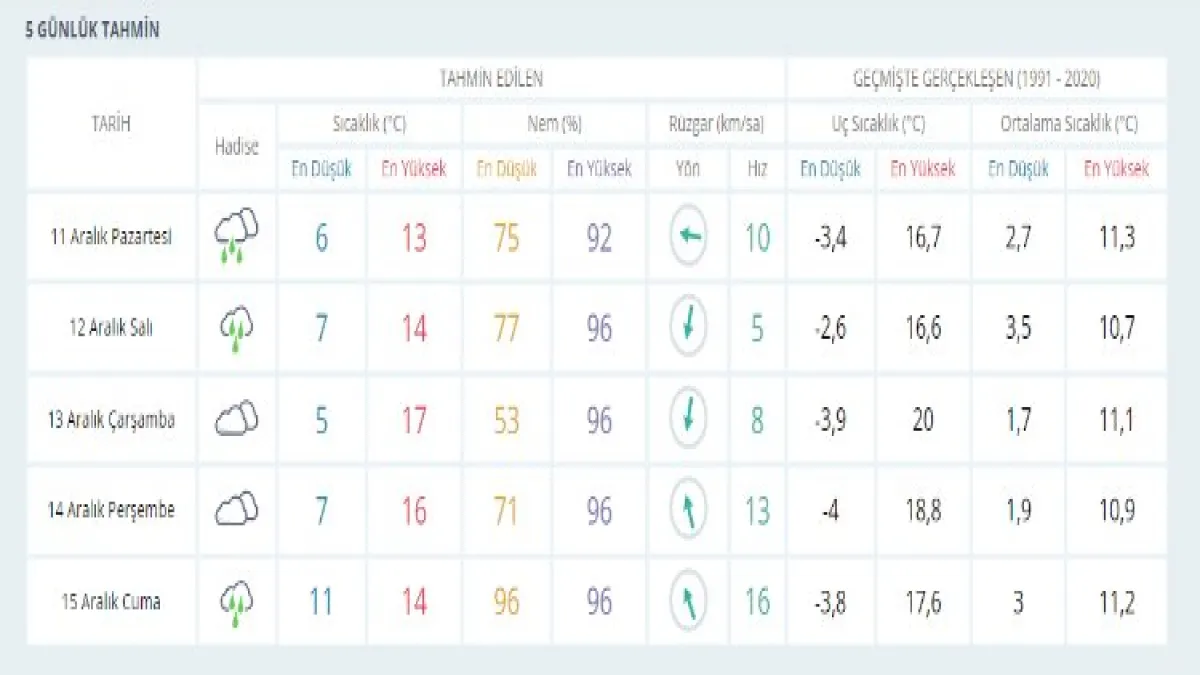This screenshot has width=1200, height=675.
Task: Click the wind direction icon for 14 Aralık
Action: [x=688, y=510]
